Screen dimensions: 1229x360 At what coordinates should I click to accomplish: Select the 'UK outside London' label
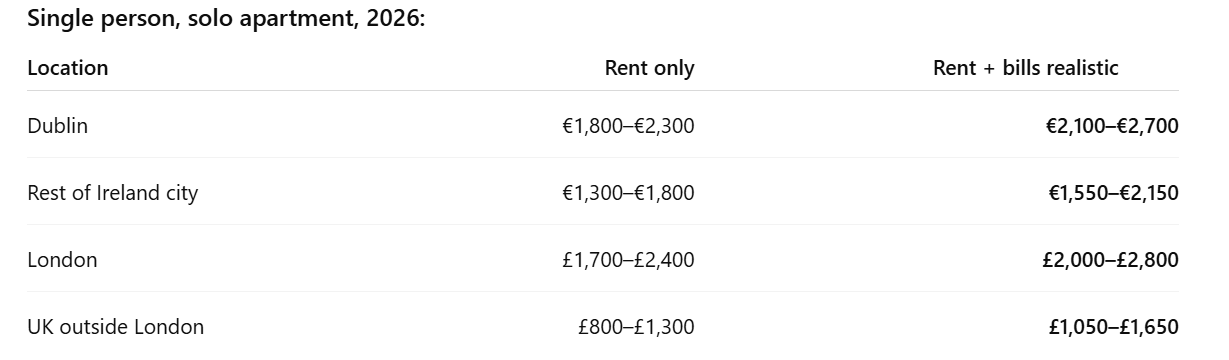[x=116, y=327]
